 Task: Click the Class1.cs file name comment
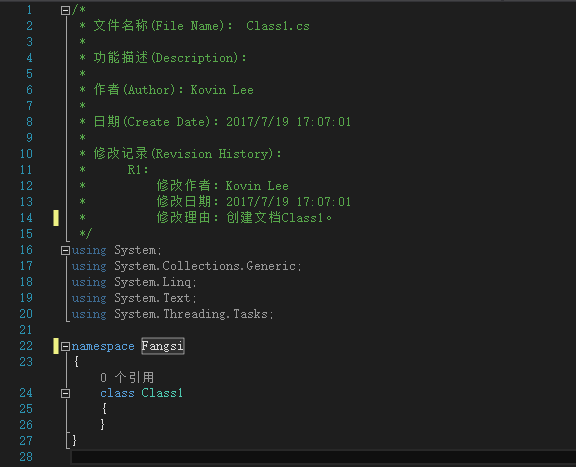278,26
